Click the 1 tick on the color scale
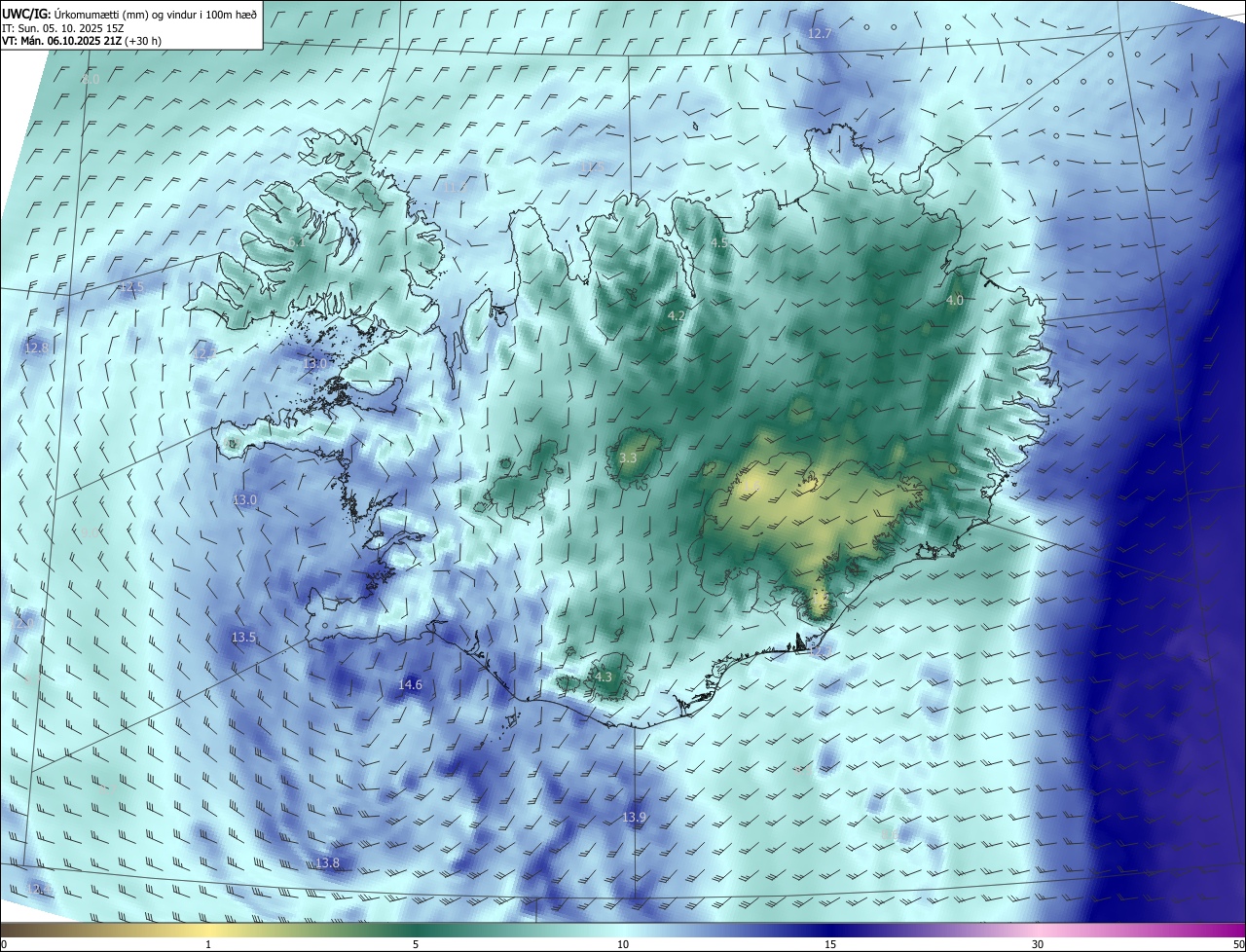The image size is (1246, 952). (208, 944)
